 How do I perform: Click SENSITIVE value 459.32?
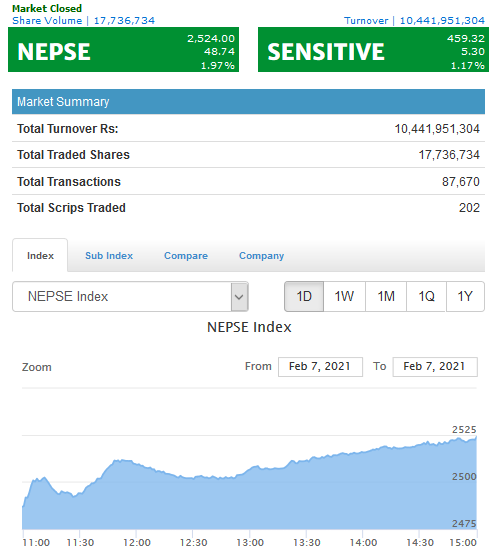click(x=466, y=38)
